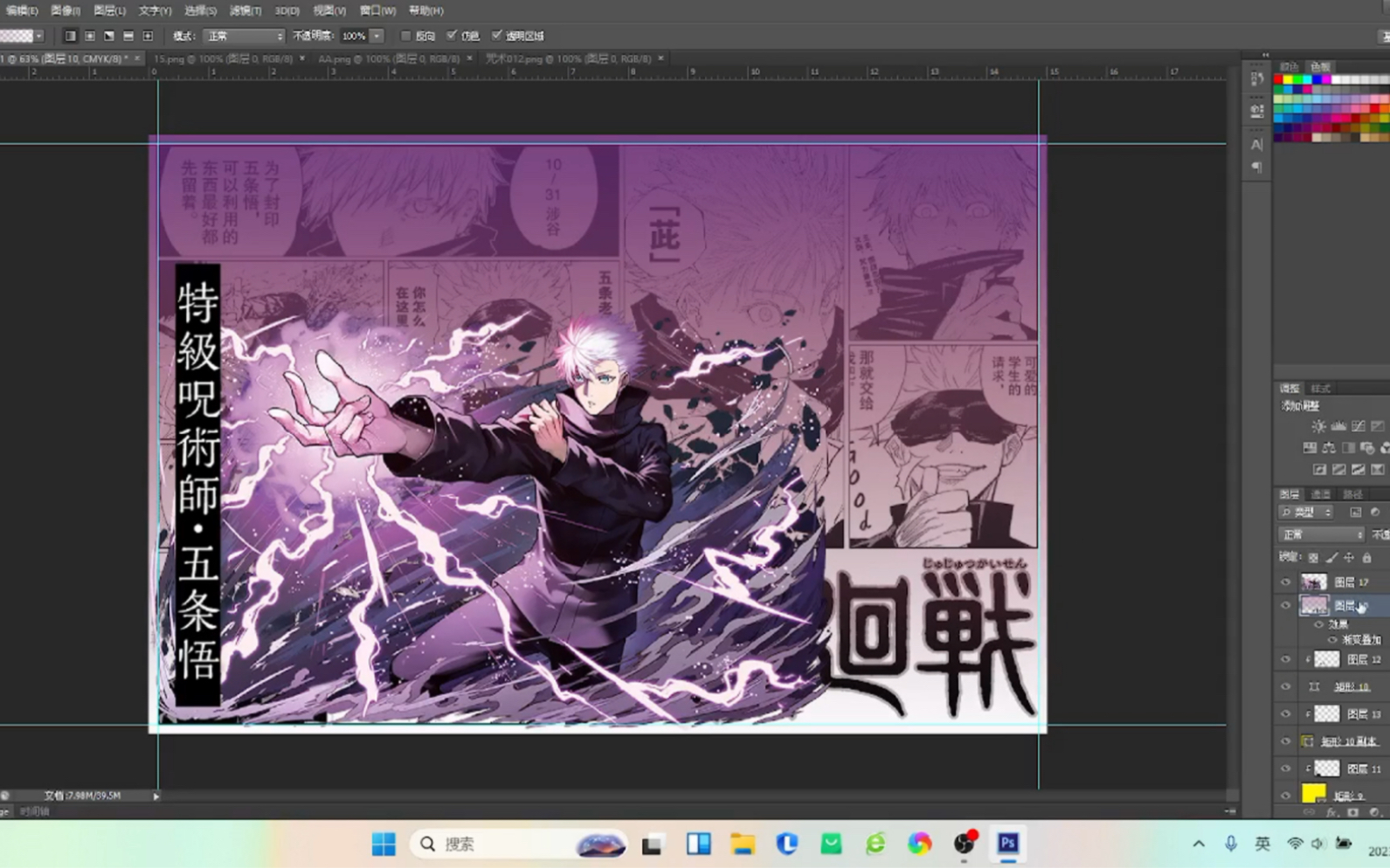Open File Explorer from taskbar
This screenshot has height=868, width=1390.
(x=743, y=844)
